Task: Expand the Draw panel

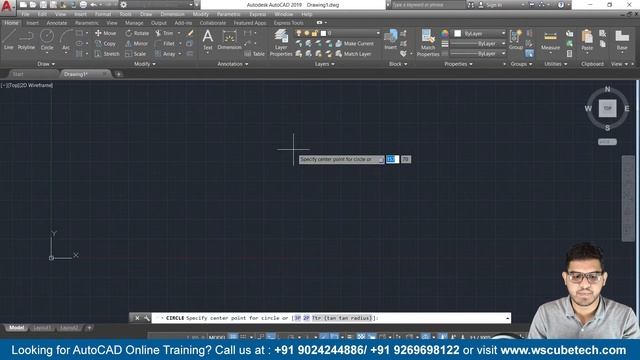Action: pos(46,64)
